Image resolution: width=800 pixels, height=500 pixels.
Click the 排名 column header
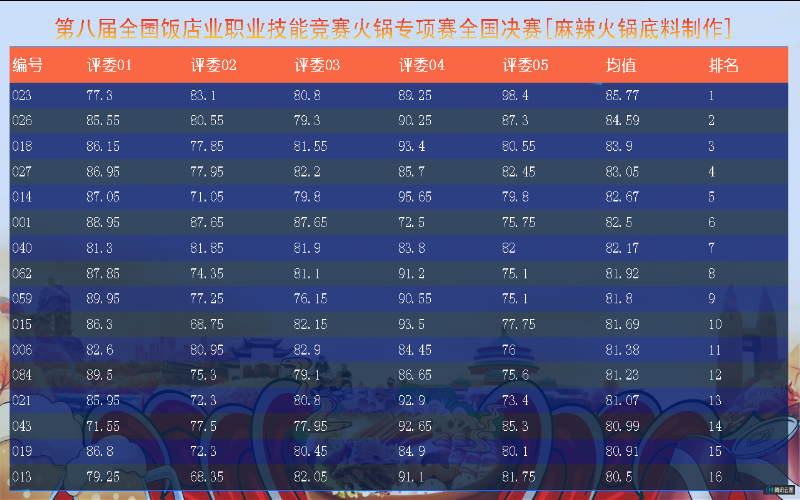723,66
